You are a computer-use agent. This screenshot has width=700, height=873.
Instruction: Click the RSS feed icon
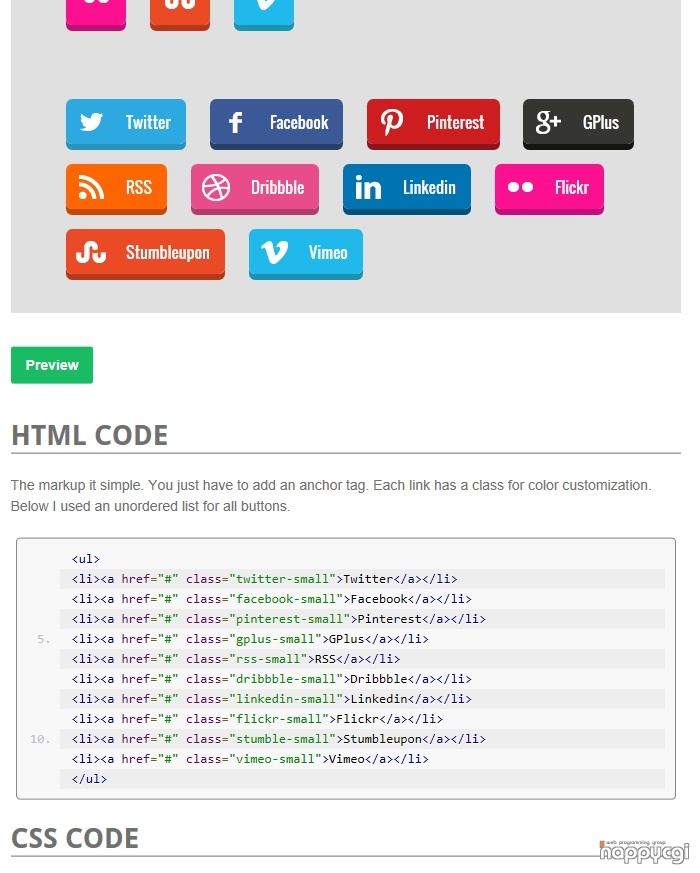coord(91,187)
